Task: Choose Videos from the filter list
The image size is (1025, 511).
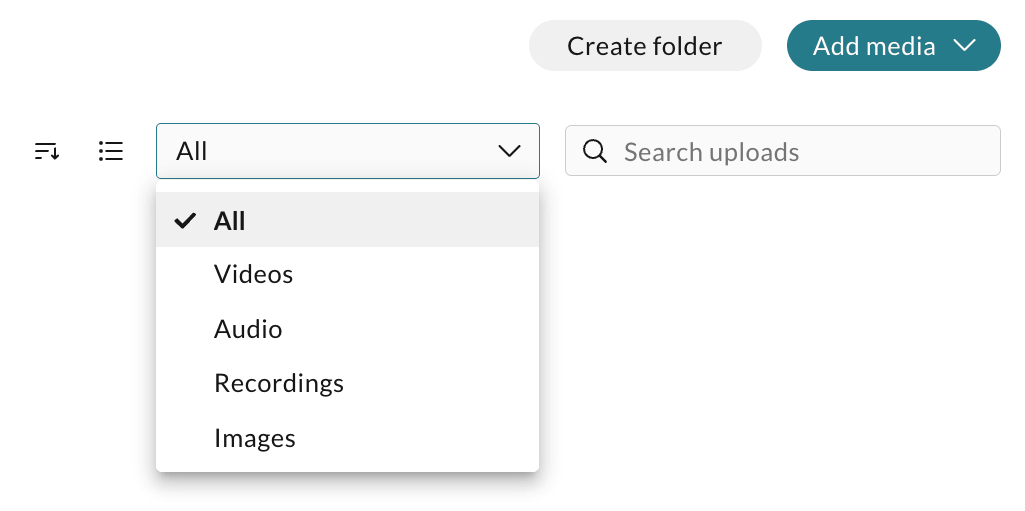Action: pos(348,274)
